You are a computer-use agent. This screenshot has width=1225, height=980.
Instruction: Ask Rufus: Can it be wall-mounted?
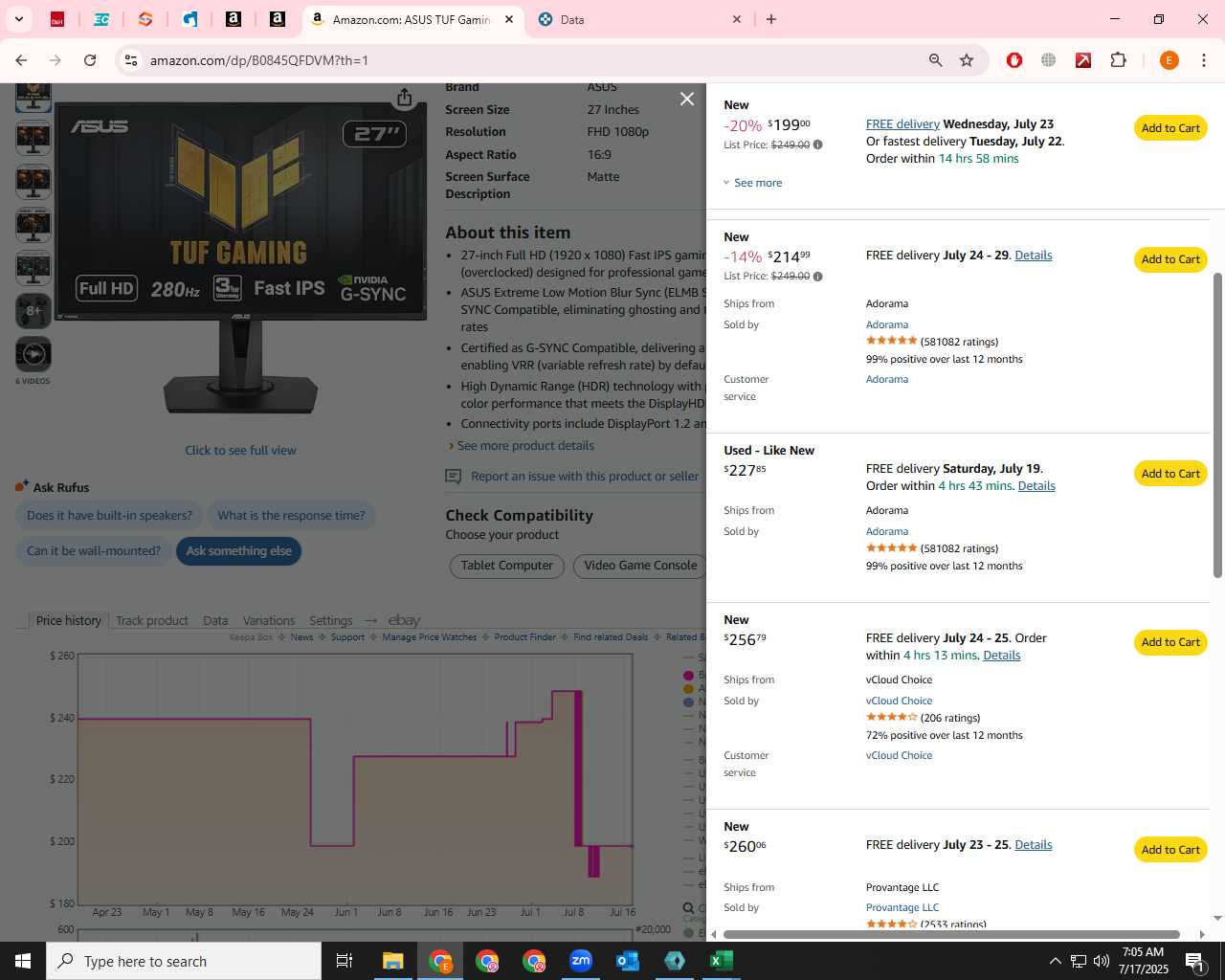point(94,551)
